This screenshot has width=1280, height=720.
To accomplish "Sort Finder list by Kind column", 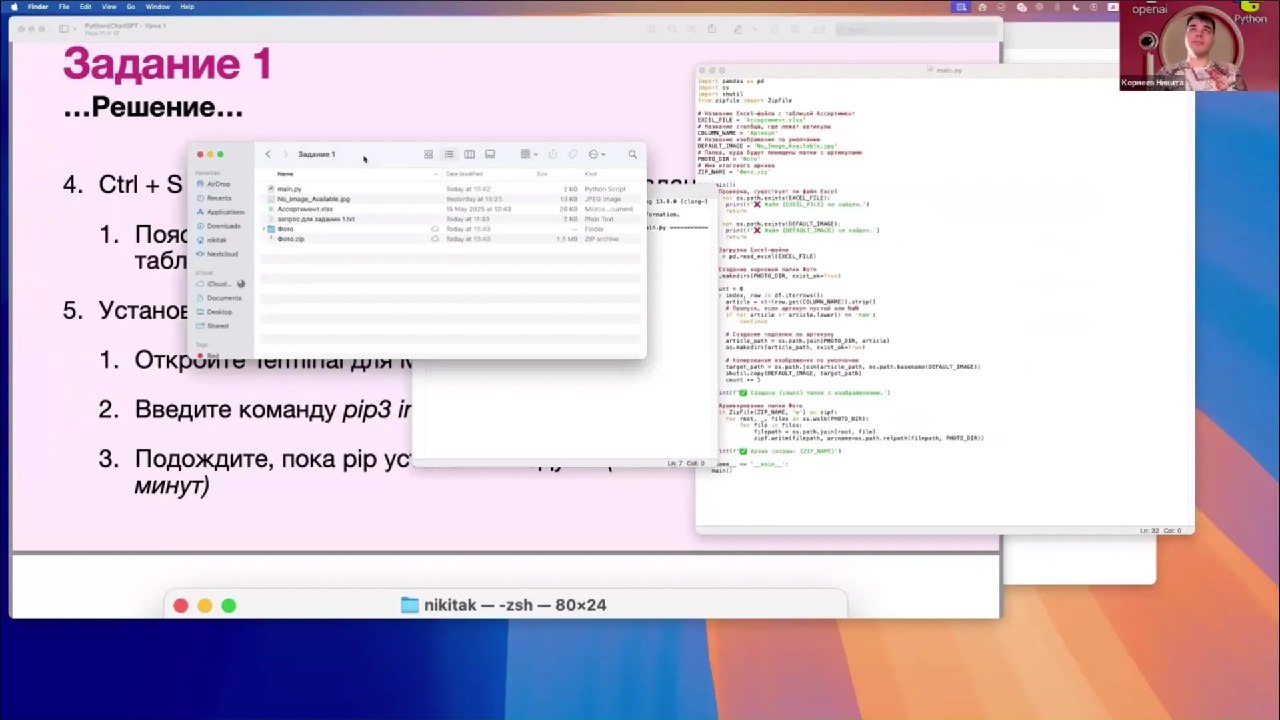I will point(591,174).
